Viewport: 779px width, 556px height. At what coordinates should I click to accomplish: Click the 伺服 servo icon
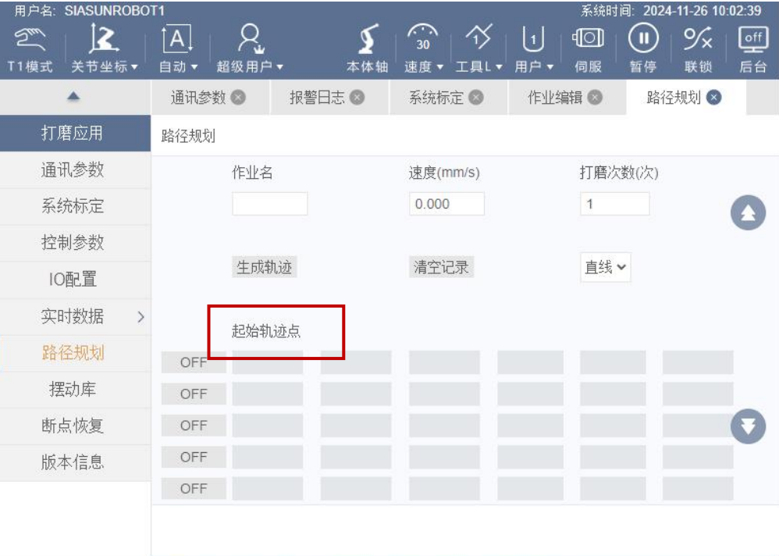(587, 40)
